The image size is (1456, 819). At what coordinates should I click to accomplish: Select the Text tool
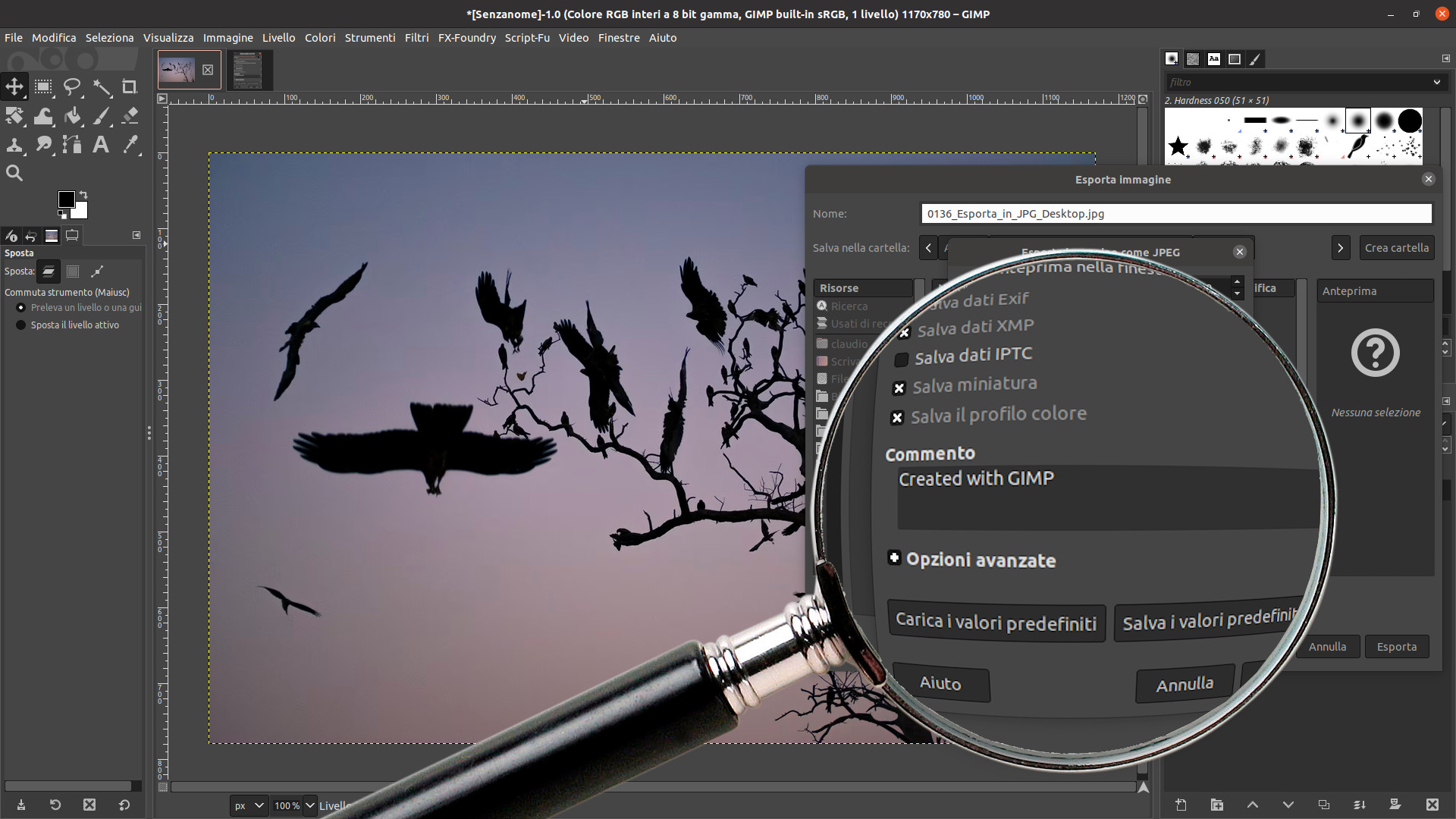pyautogui.click(x=101, y=145)
